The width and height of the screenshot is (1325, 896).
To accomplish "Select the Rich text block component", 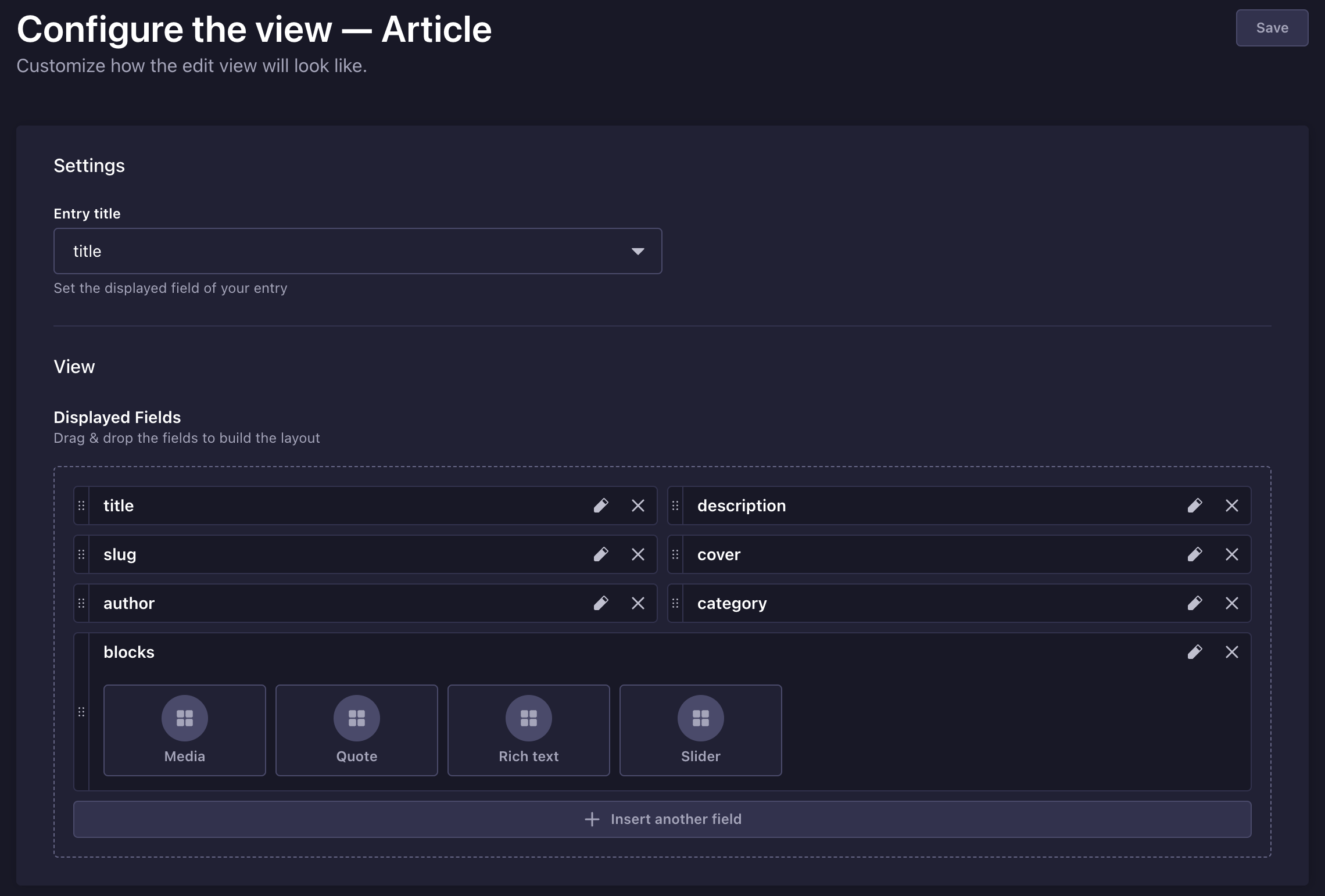I will [528, 730].
